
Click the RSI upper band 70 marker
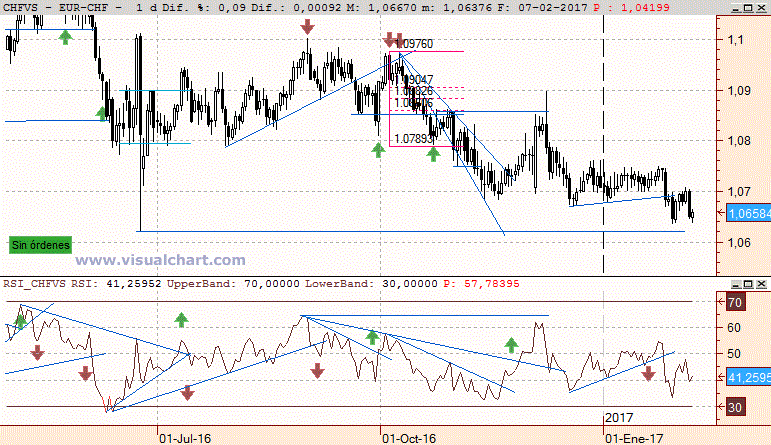(x=735, y=302)
